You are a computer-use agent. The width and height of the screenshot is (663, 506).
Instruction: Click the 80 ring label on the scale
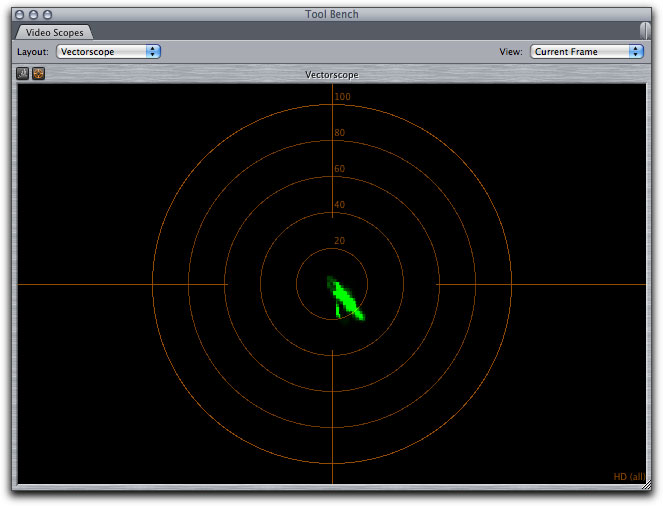pos(340,133)
